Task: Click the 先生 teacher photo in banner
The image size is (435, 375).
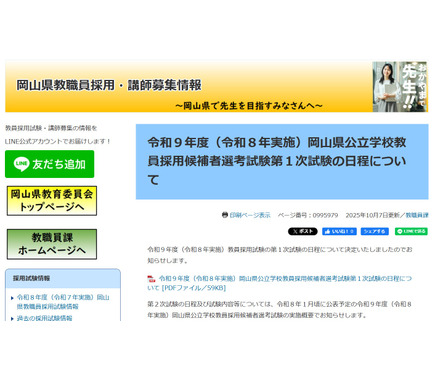Action: (x=400, y=87)
